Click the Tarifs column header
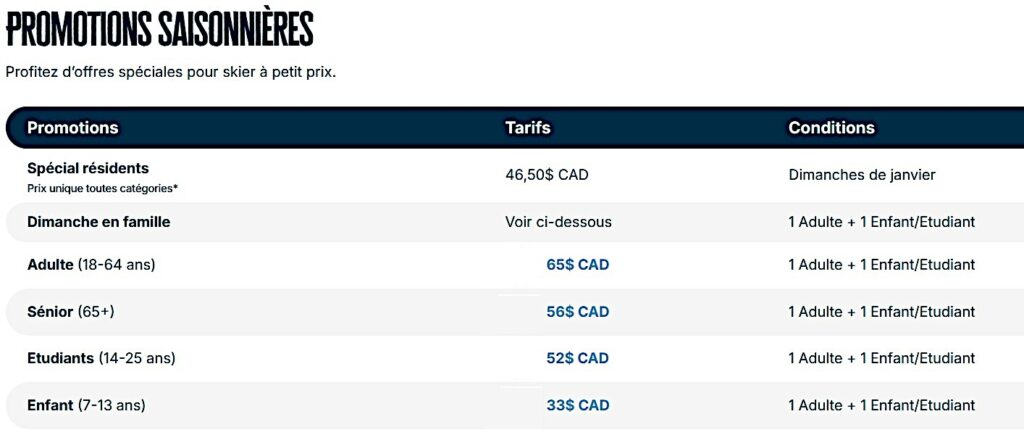This screenshot has height=435, width=1024. (528, 128)
